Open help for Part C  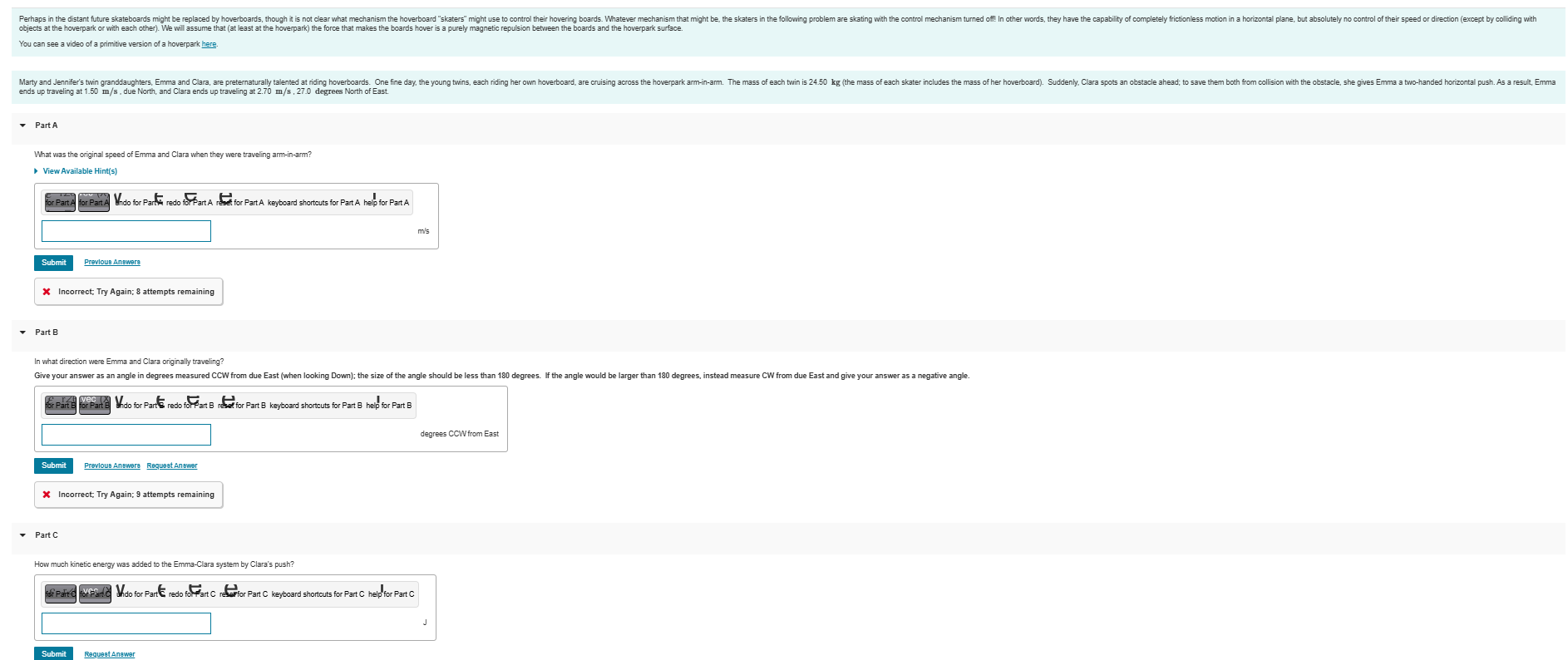pos(391,594)
